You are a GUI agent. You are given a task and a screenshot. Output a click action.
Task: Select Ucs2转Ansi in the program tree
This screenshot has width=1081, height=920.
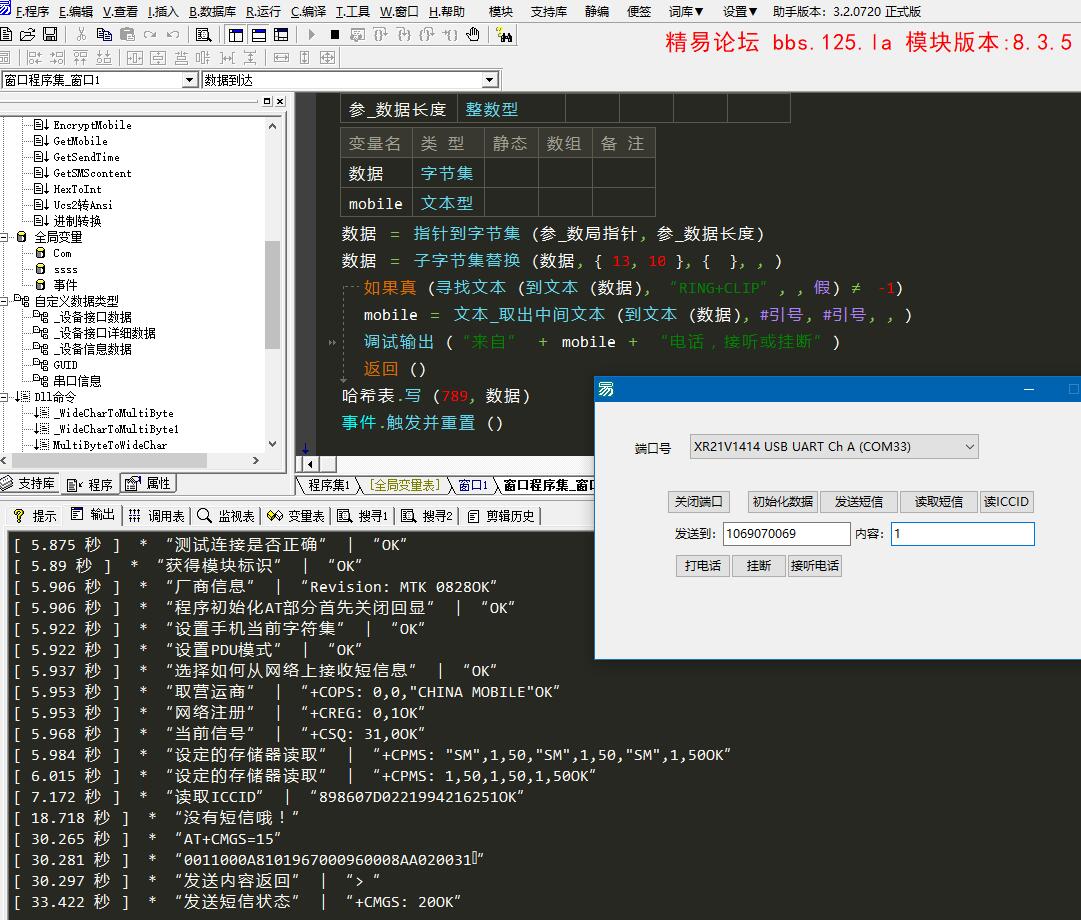pos(83,205)
